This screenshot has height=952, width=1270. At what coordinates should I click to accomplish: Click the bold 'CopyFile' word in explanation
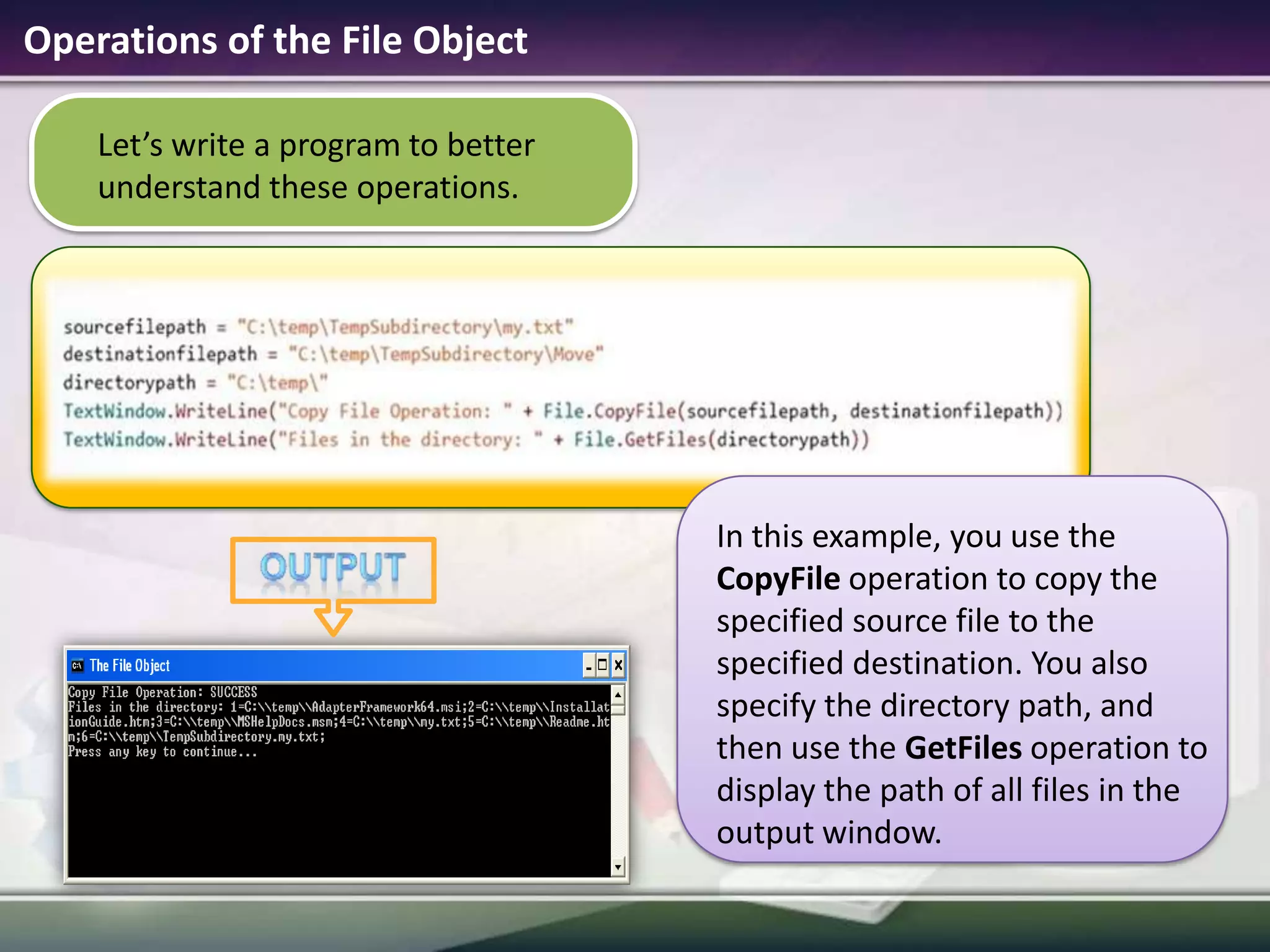click(778, 579)
